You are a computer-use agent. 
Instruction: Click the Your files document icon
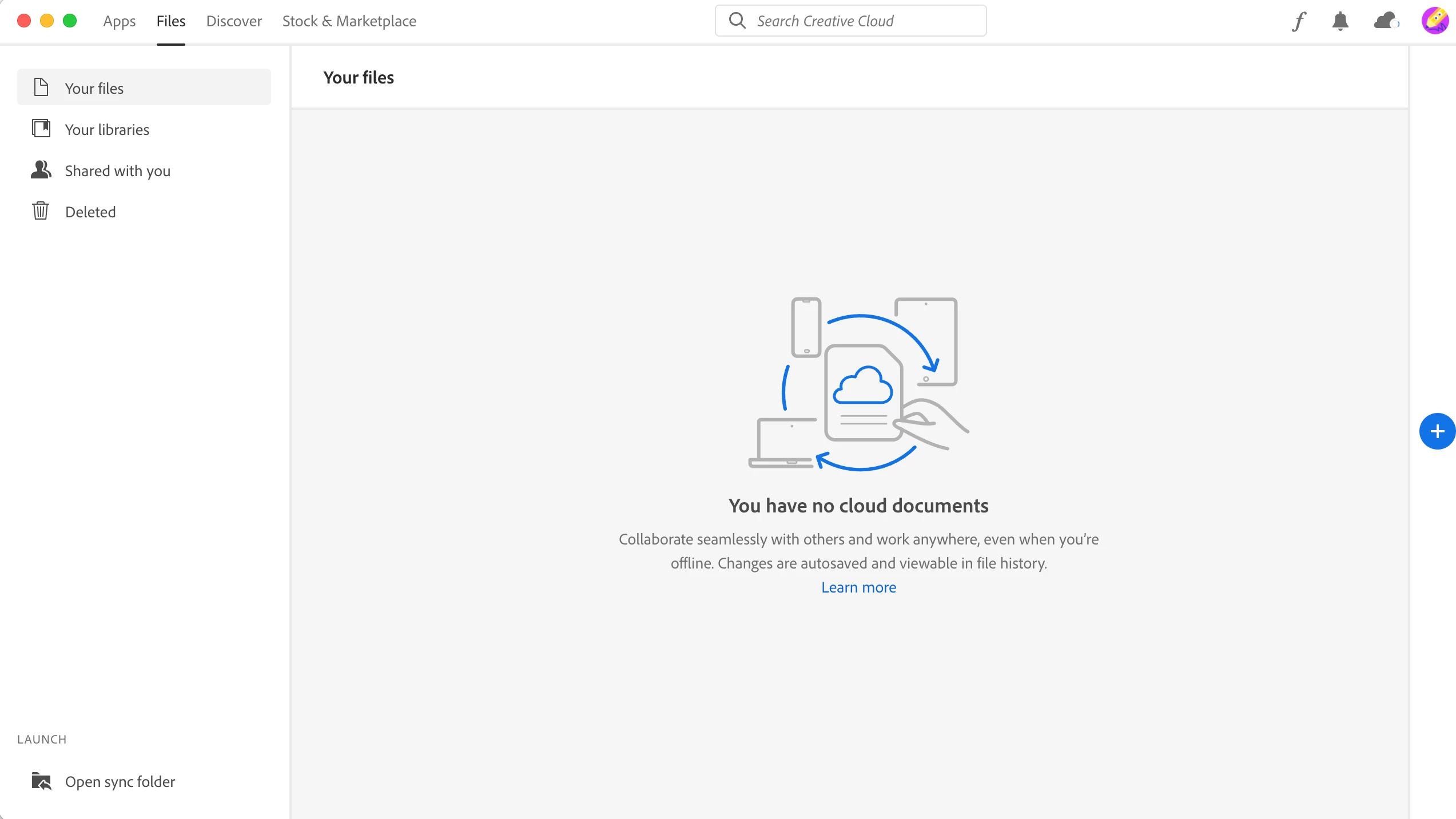tap(41, 88)
